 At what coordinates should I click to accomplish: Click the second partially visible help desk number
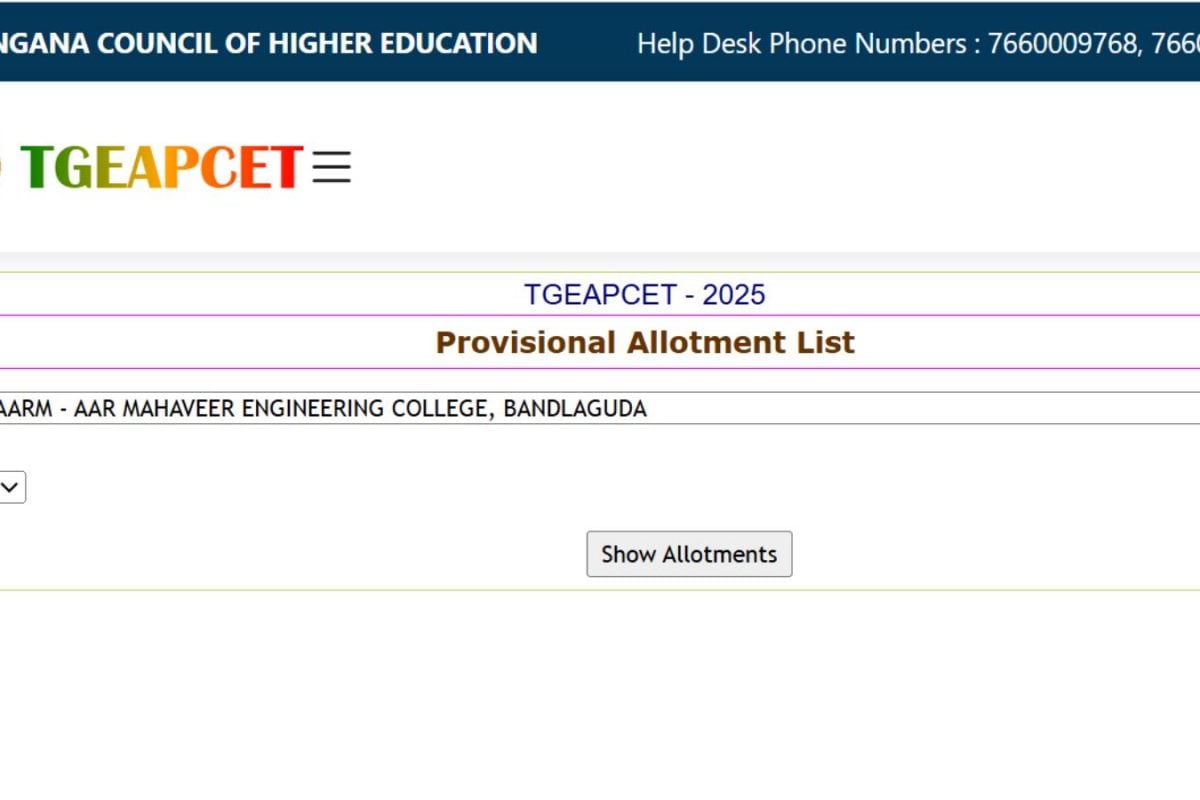[1174, 44]
